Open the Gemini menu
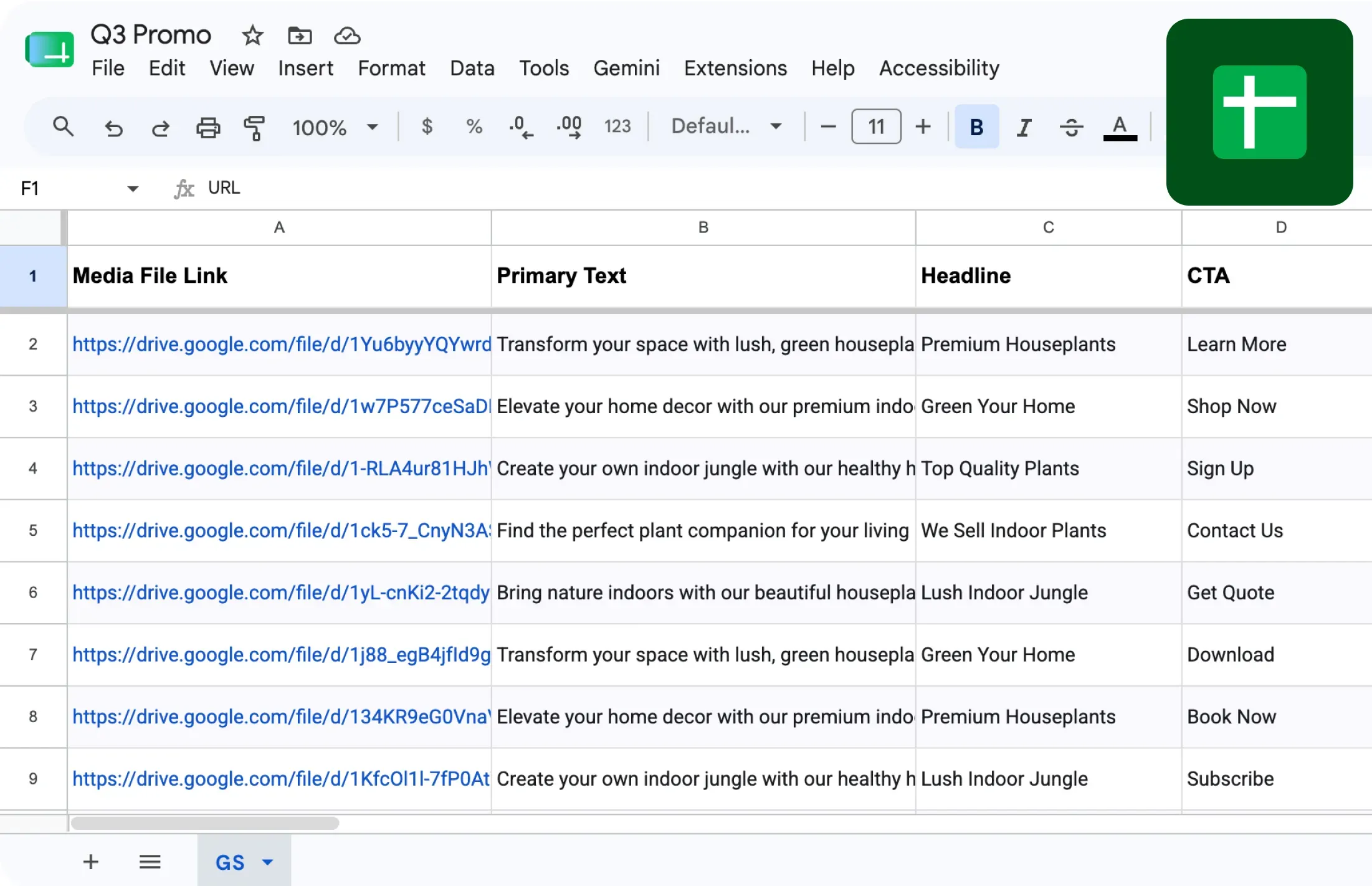This screenshot has width=1372, height=886. tap(626, 68)
